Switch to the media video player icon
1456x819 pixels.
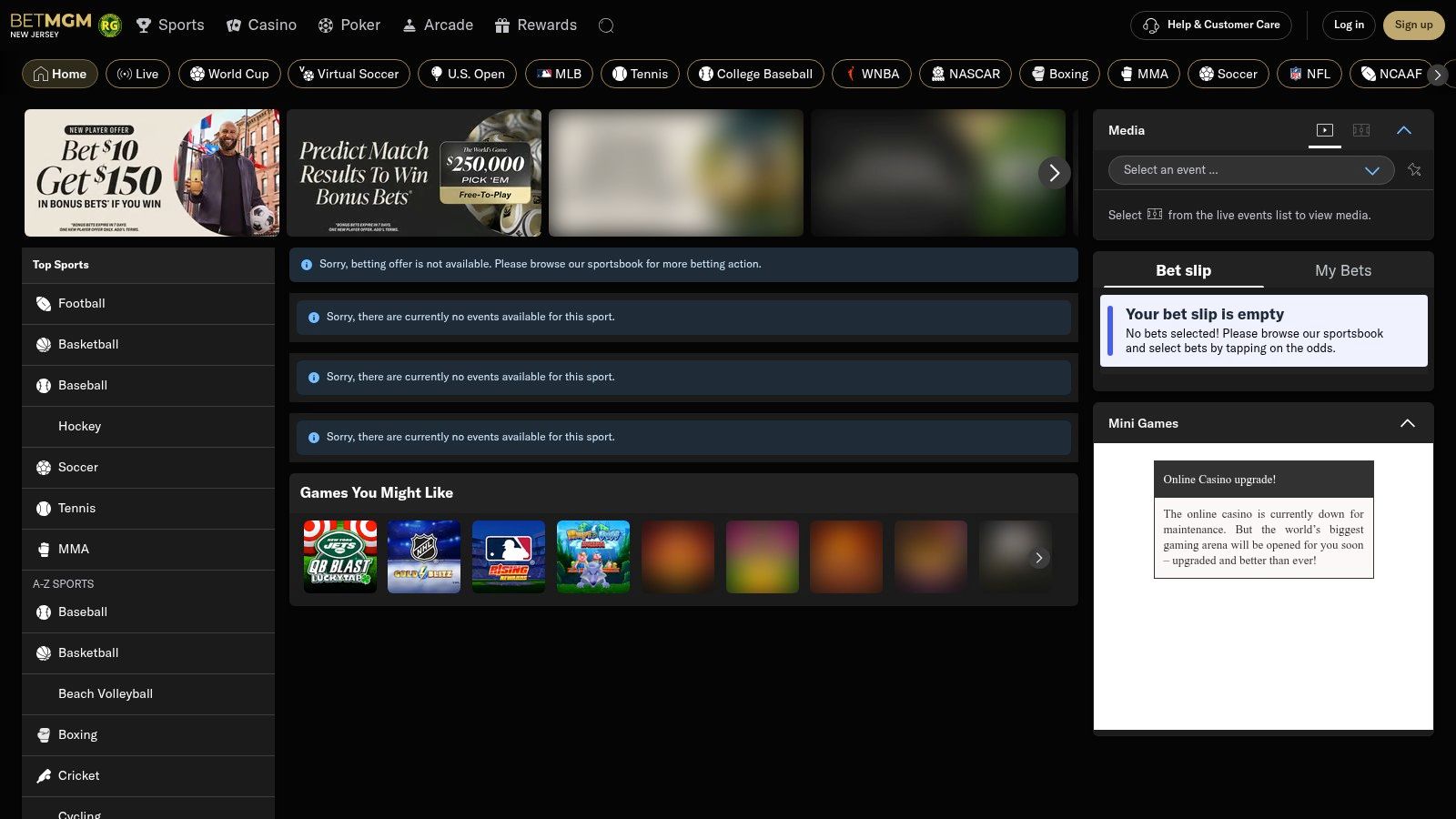1325,130
